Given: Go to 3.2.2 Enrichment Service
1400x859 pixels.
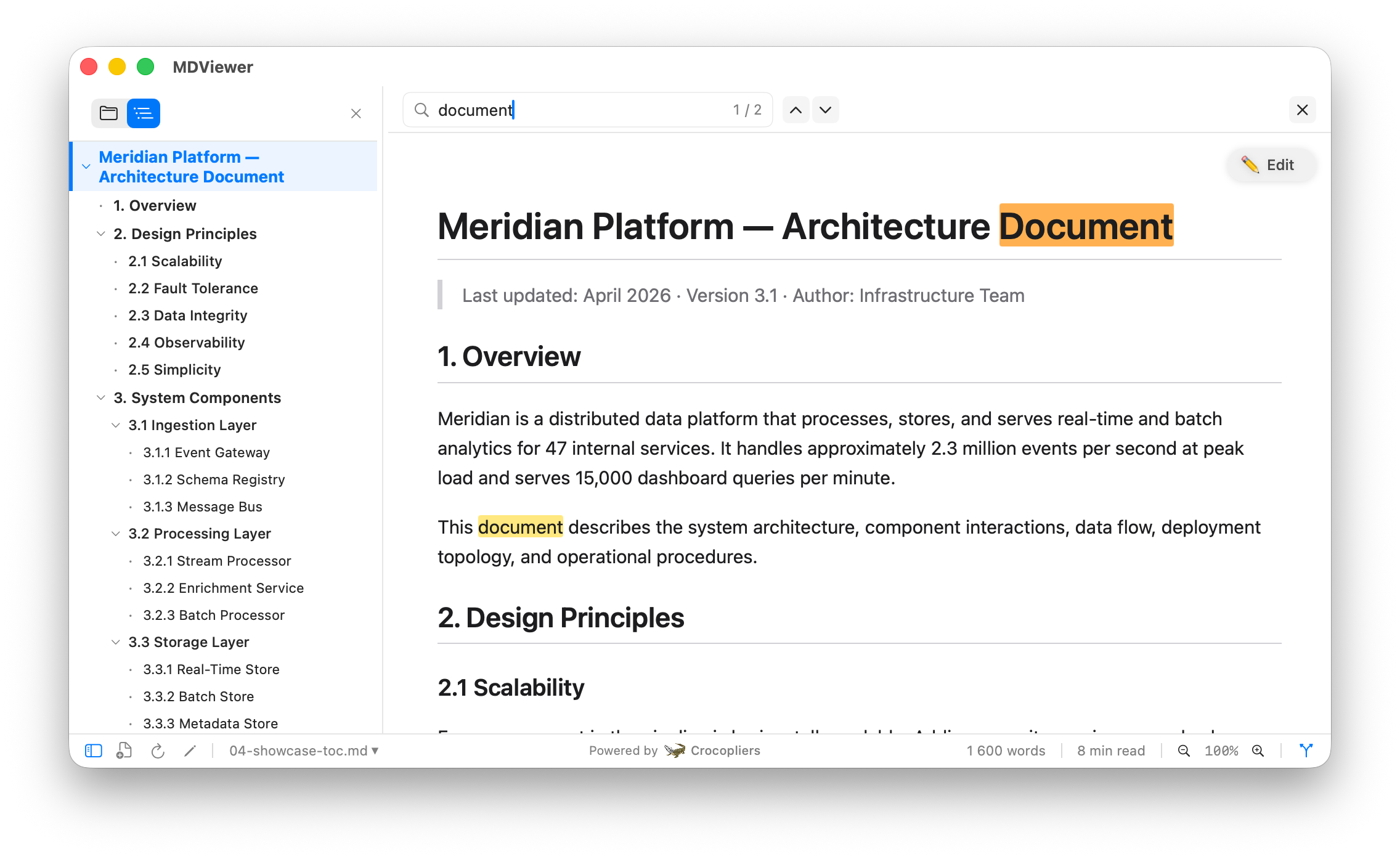Looking at the screenshot, I should (x=223, y=587).
